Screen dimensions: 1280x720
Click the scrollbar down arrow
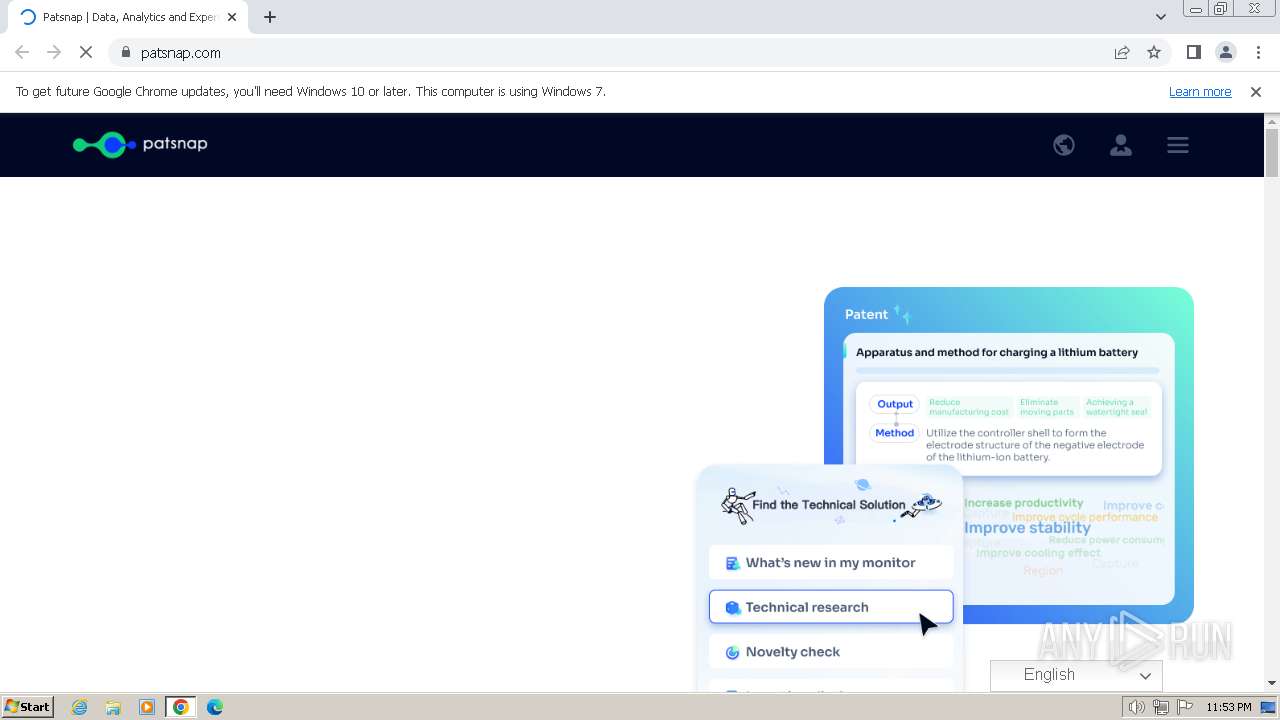[x=1272, y=683]
